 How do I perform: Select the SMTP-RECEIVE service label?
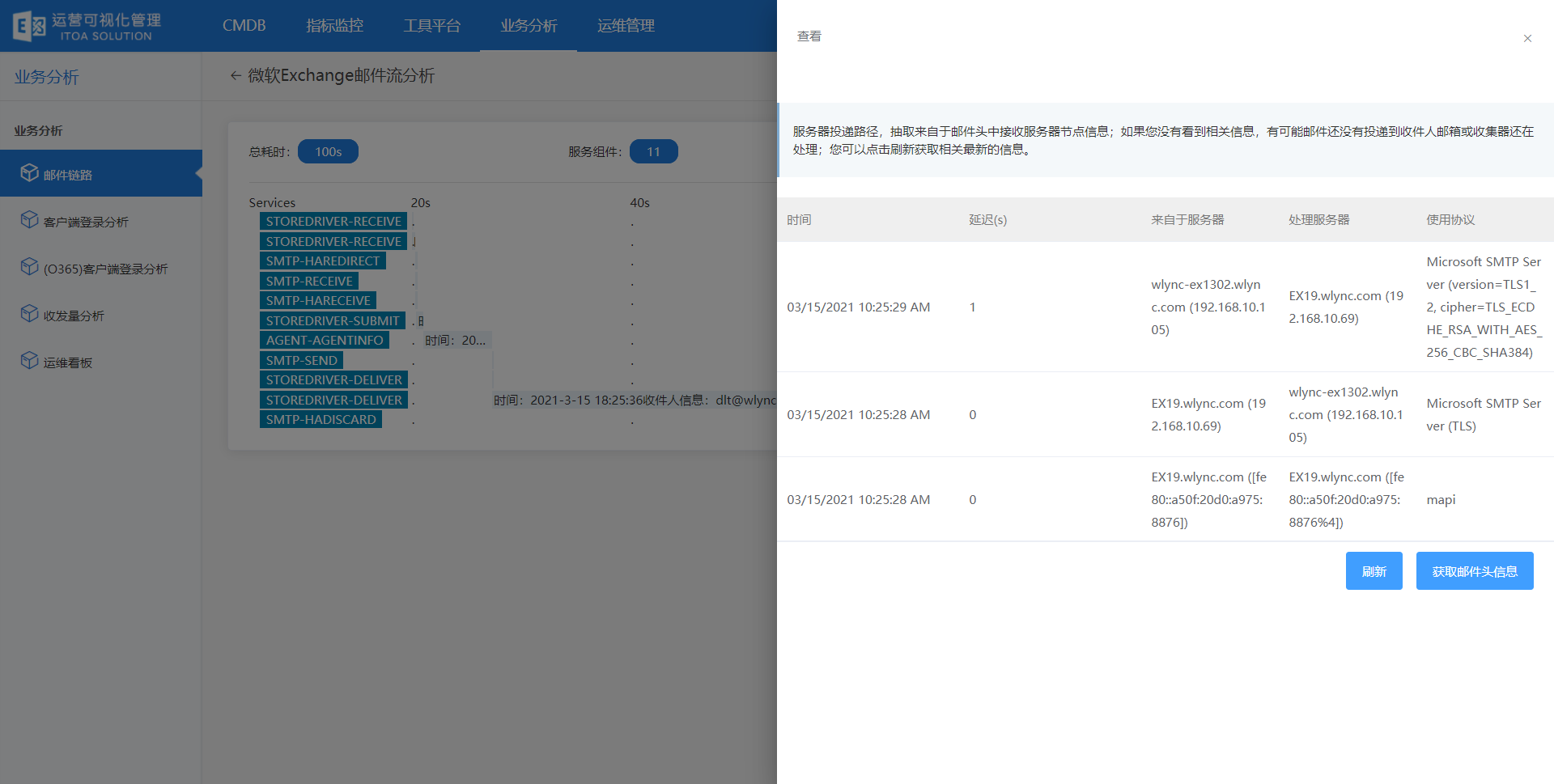click(309, 281)
